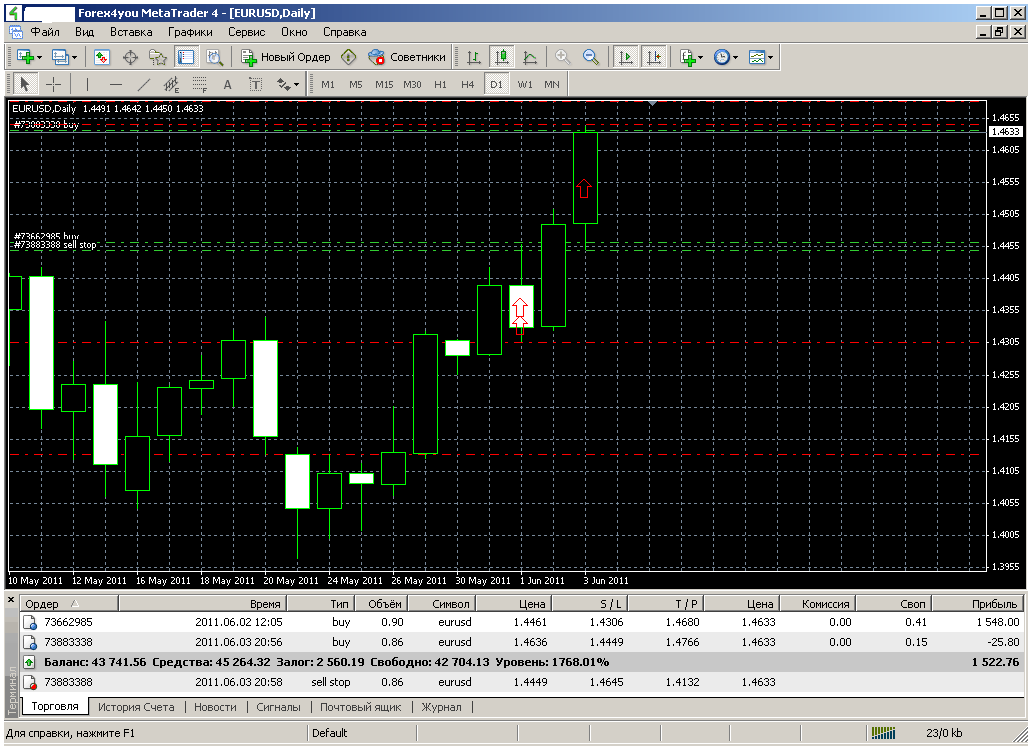
Task: Enable chart auto-scroll toggle
Action: [x=626, y=57]
